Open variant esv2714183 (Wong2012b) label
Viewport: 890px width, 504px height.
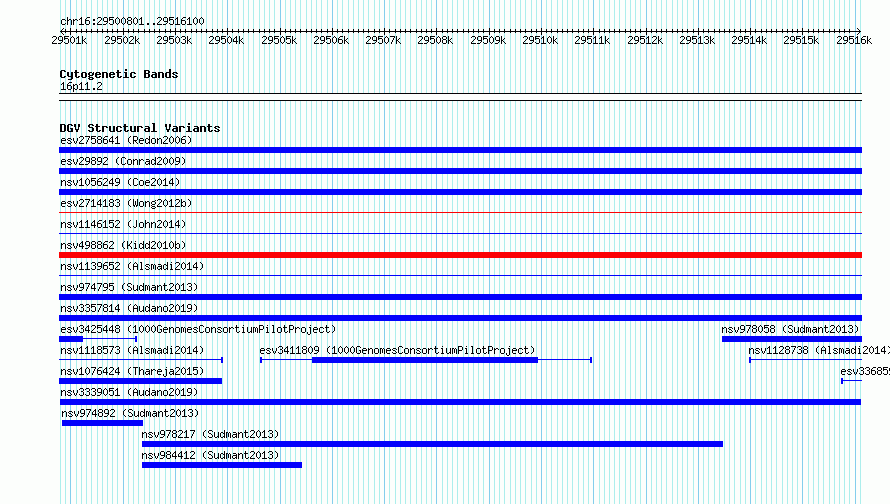126,203
